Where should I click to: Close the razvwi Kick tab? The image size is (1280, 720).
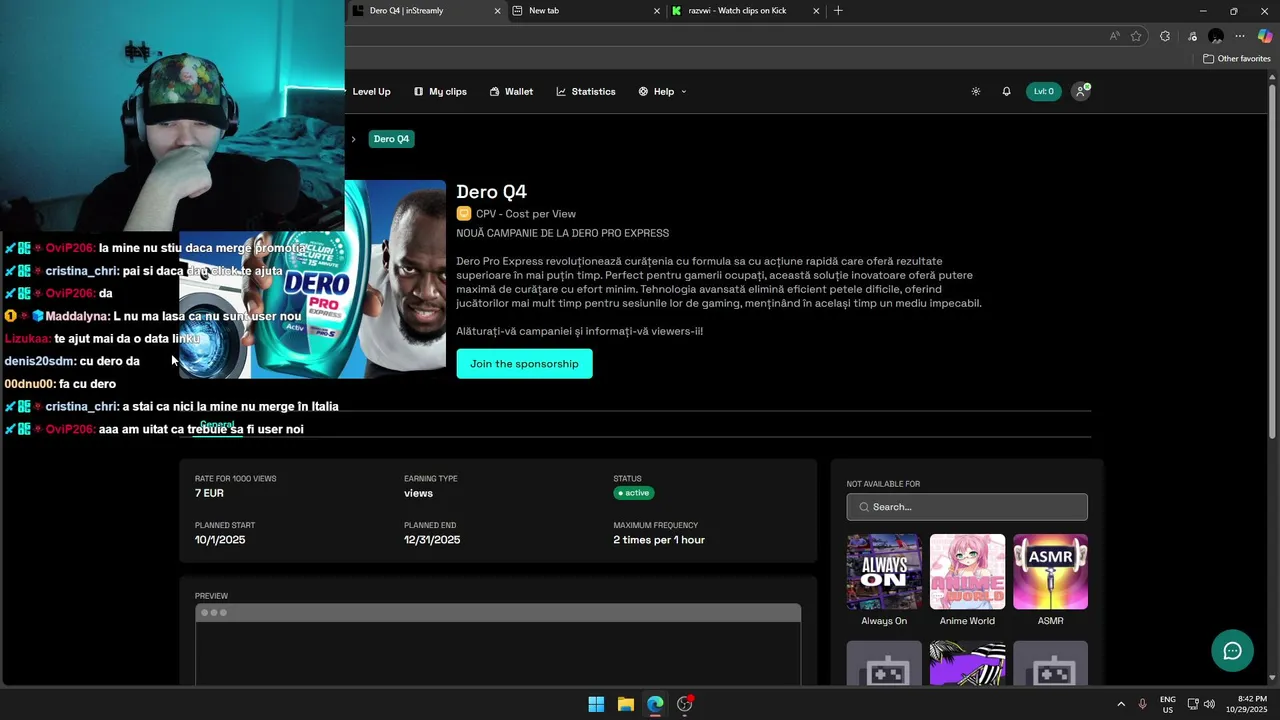point(816,11)
